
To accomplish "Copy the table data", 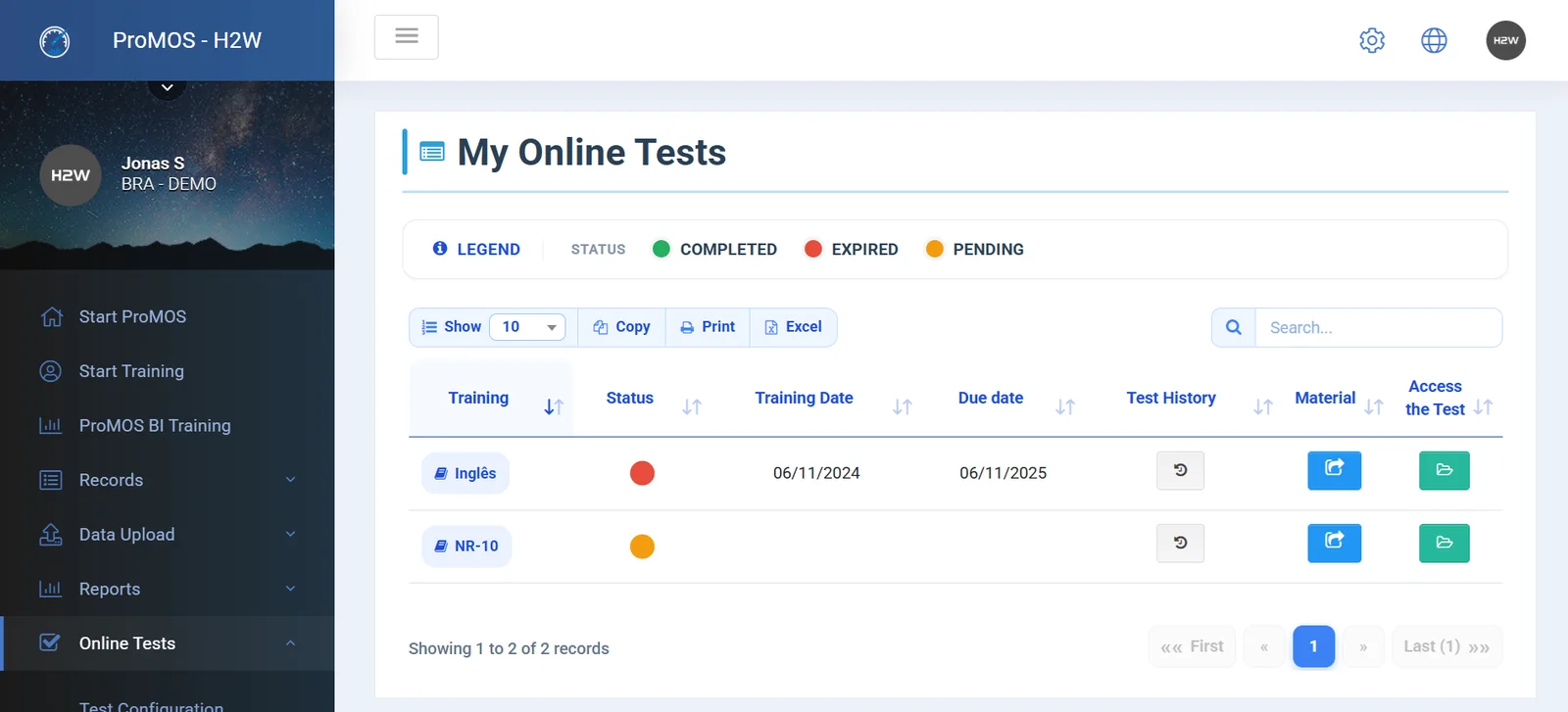I will coord(621,327).
